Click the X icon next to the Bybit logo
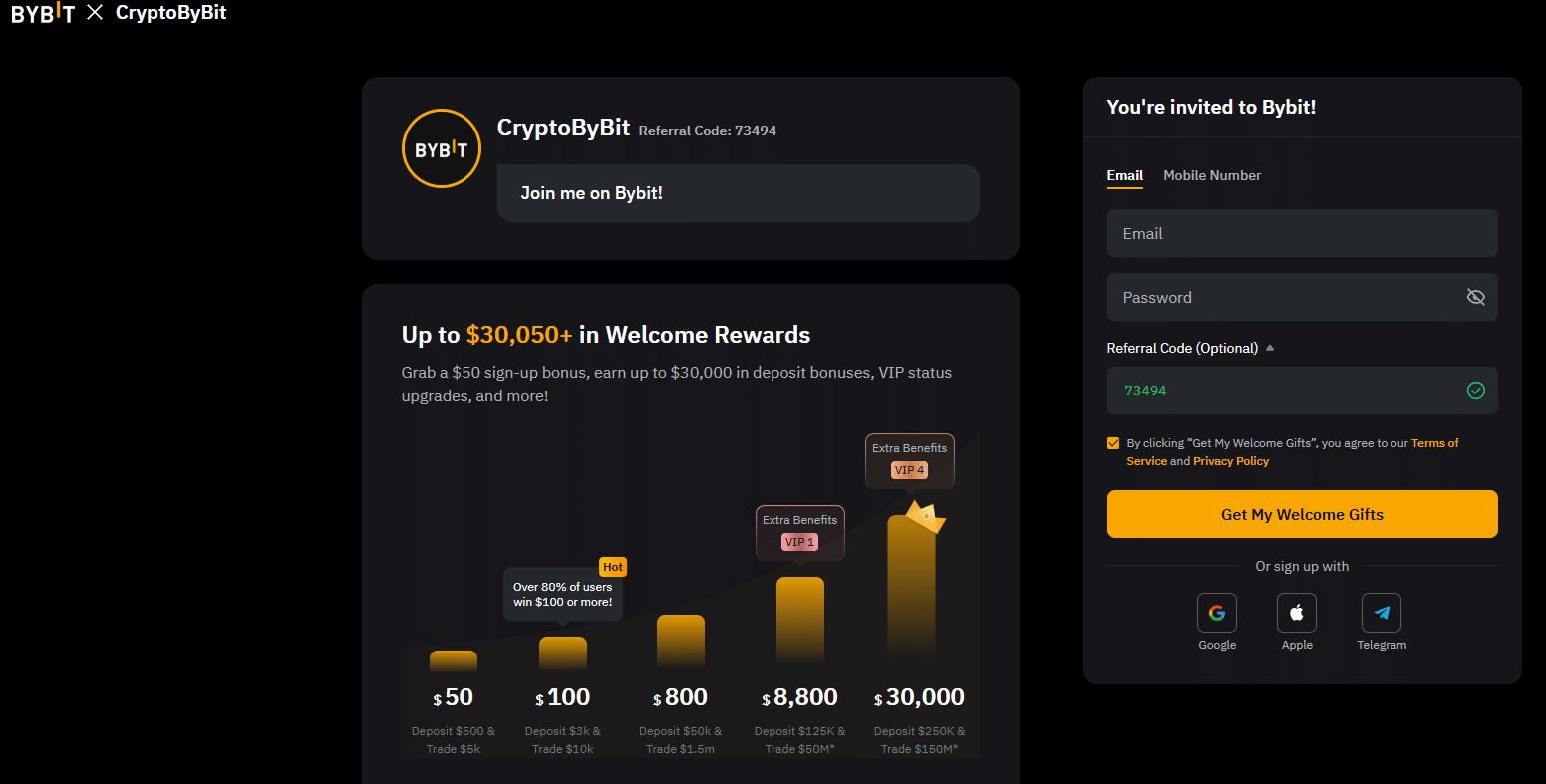This screenshot has width=1546, height=784. (95, 13)
